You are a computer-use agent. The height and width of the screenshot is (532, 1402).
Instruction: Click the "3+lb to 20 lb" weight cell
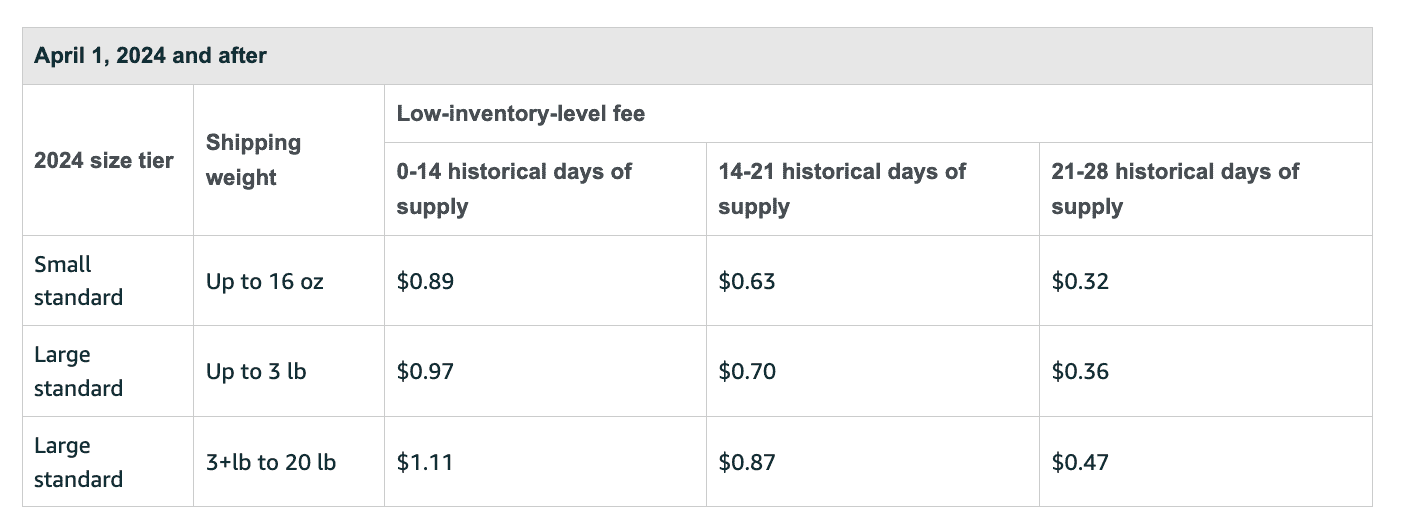[x=271, y=462]
